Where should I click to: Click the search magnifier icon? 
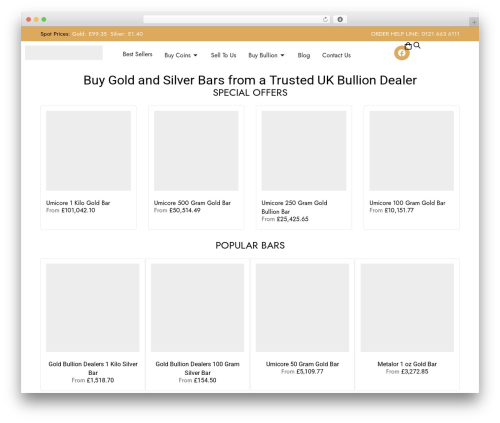point(417,45)
